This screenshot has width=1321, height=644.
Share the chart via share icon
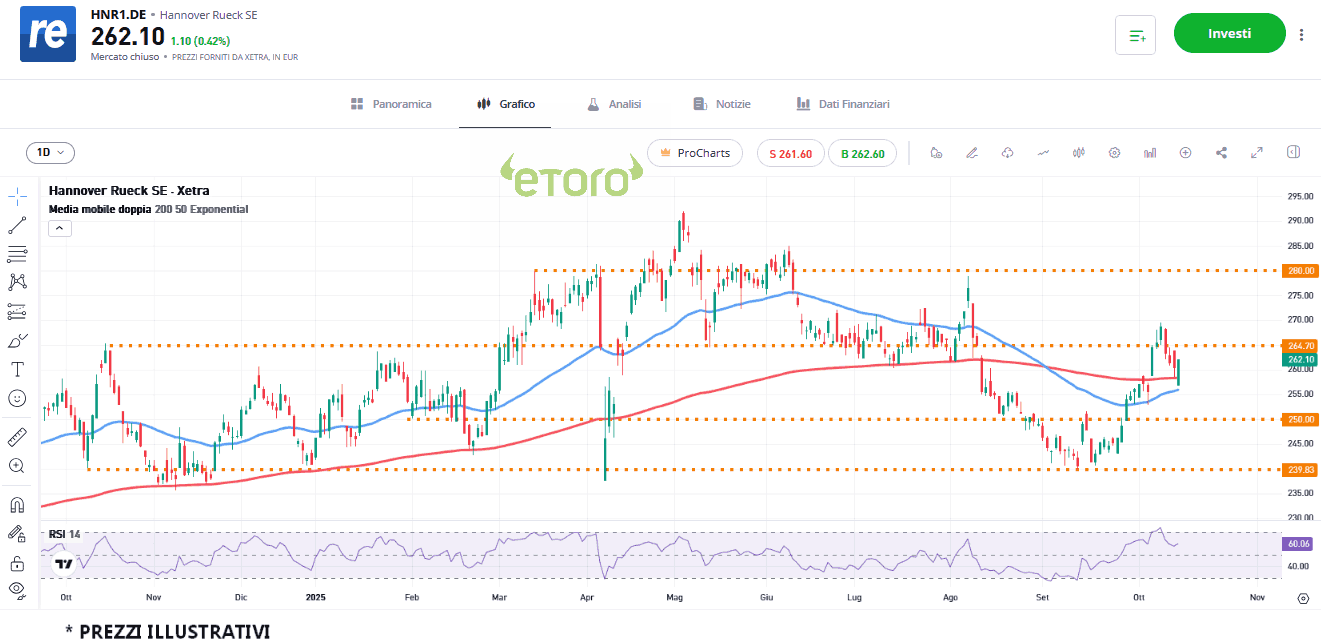(1221, 153)
